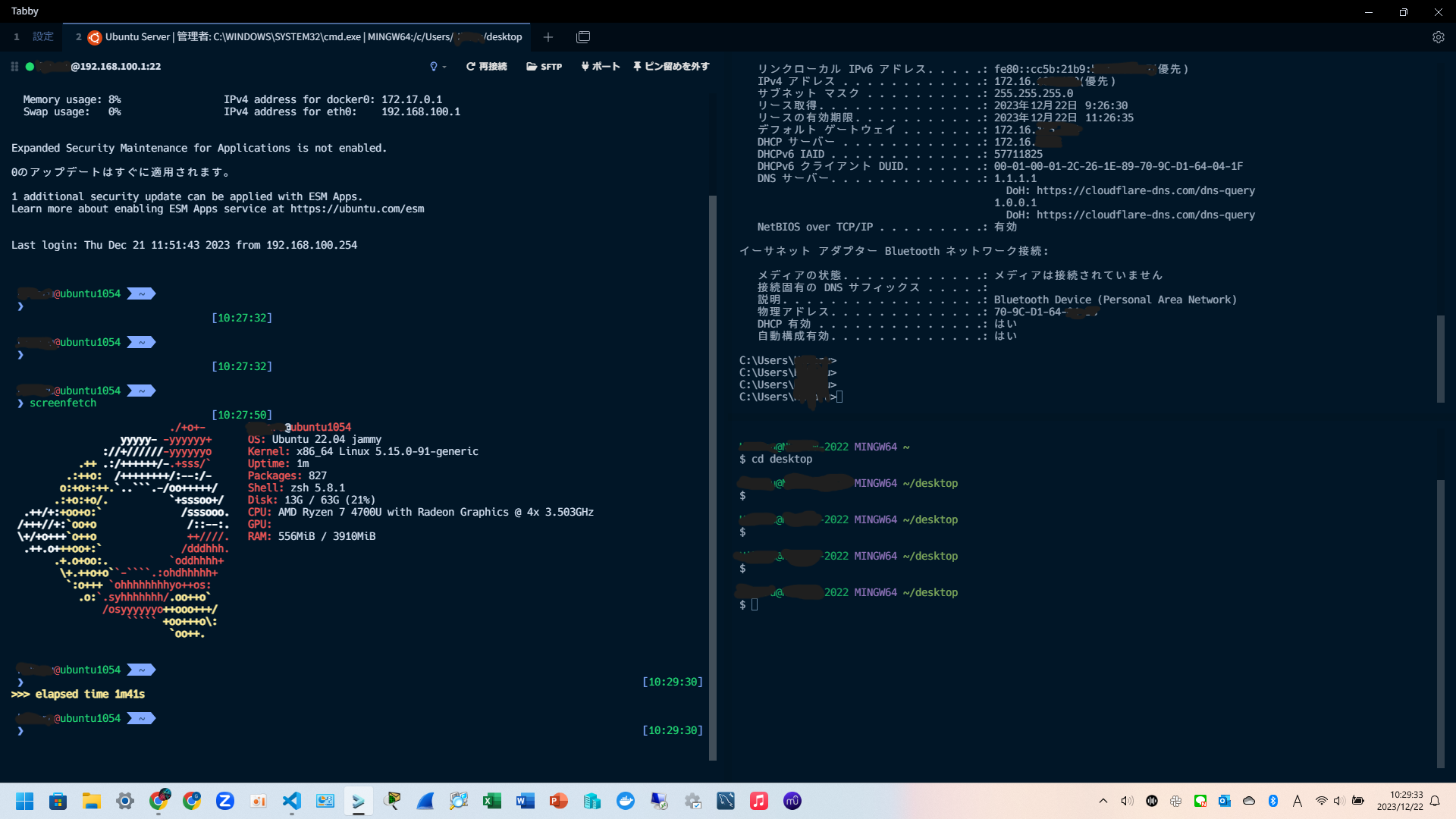This screenshot has width=1456, height=819.
Task: Open the ポート port forwarding button
Action: [601, 67]
